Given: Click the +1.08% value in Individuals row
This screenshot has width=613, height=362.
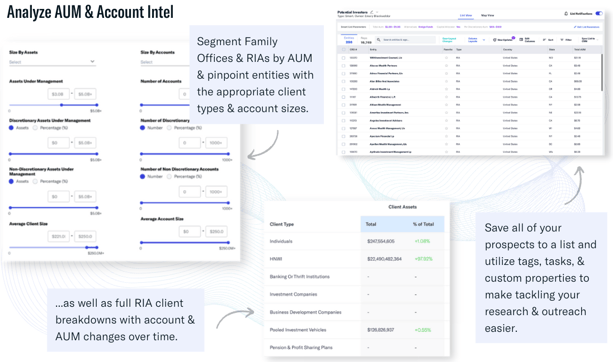Looking at the screenshot, I should tap(422, 241).
